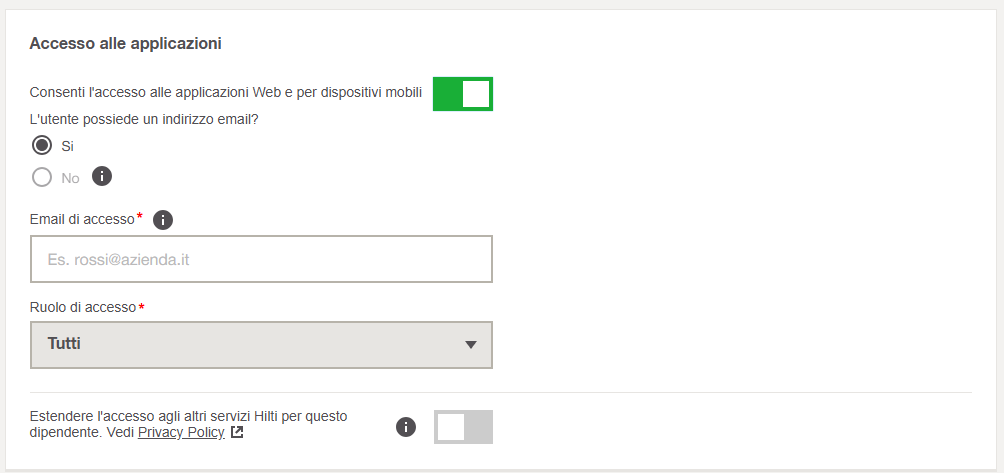
Task: Disable web and mobile application access toggle
Action: point(463,94)
